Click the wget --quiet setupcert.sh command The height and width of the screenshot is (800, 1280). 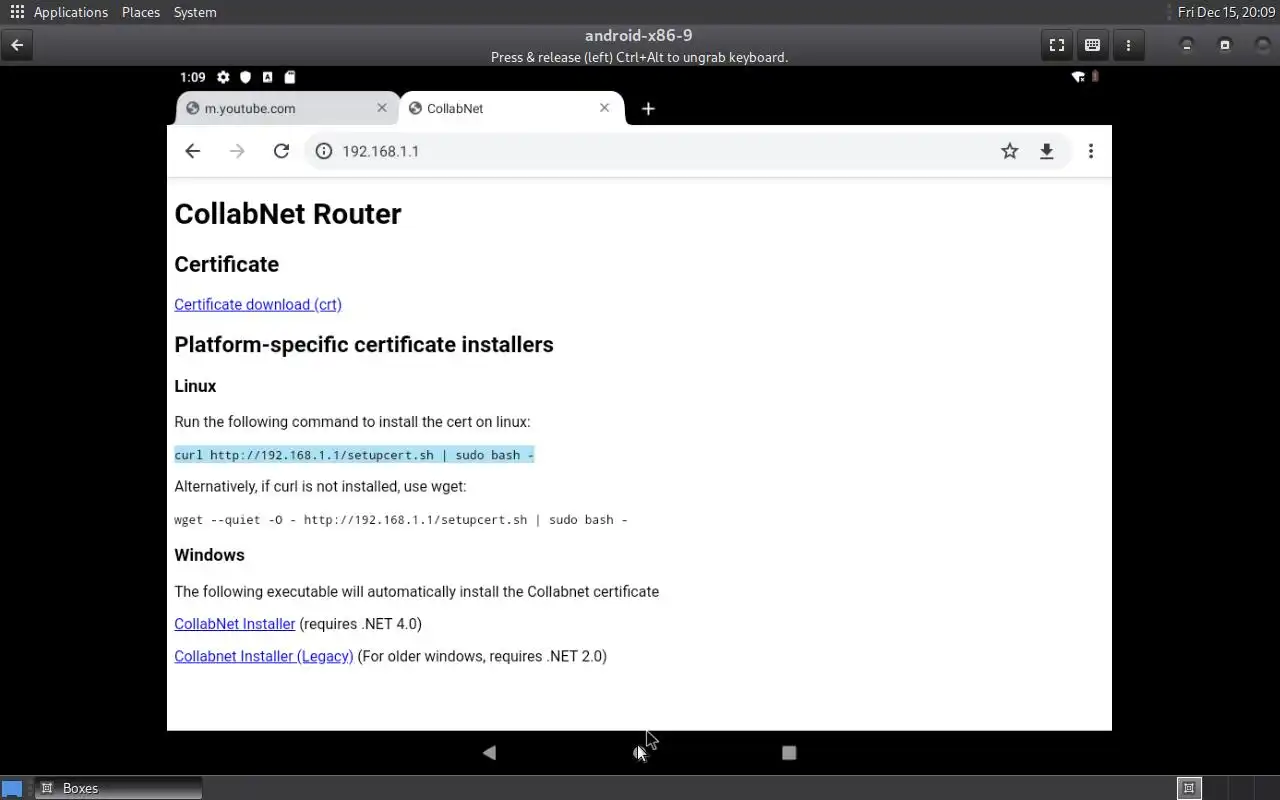coord(401,520)
